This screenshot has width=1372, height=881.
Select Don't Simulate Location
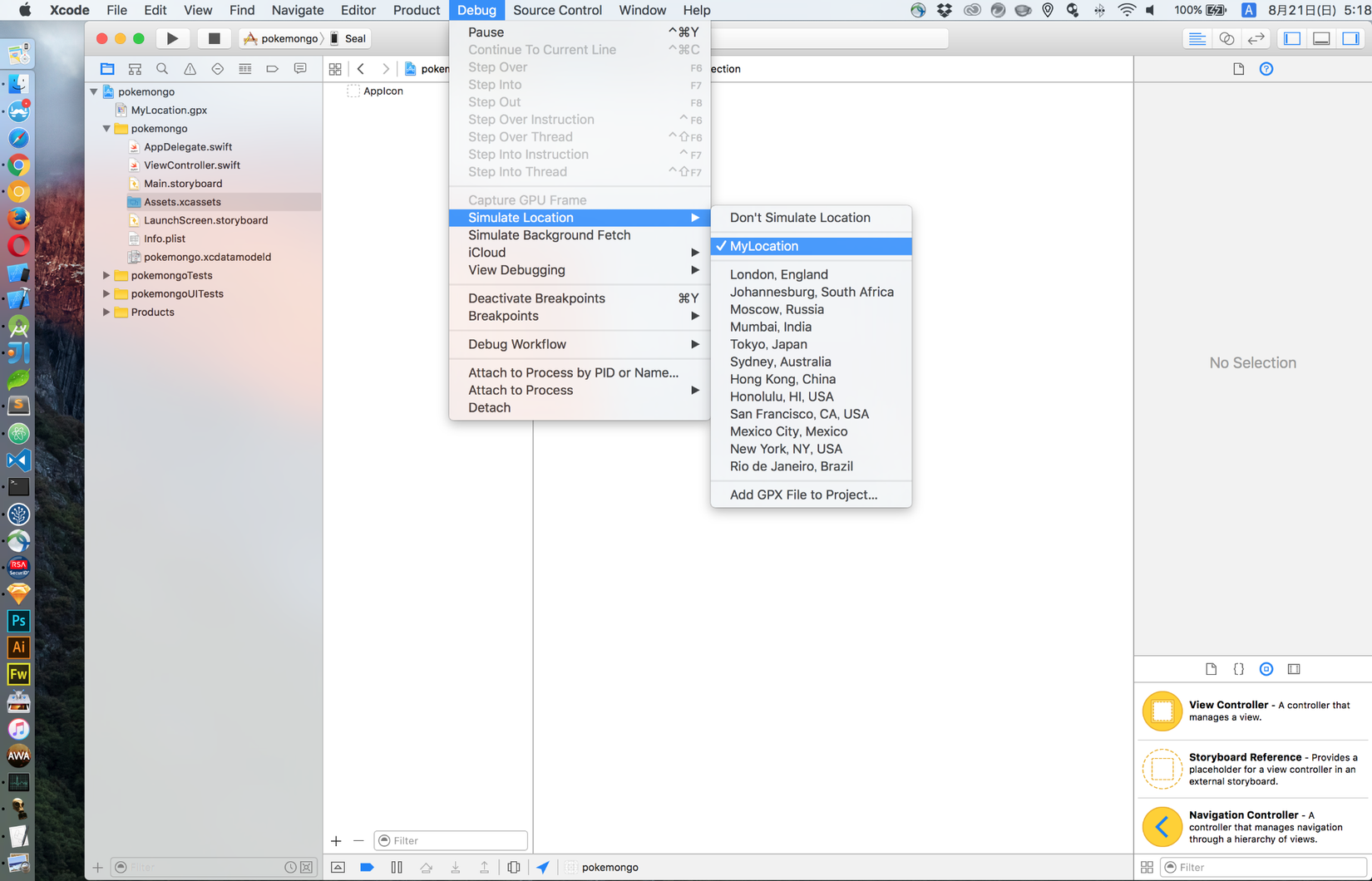click(x=812, y=218)
